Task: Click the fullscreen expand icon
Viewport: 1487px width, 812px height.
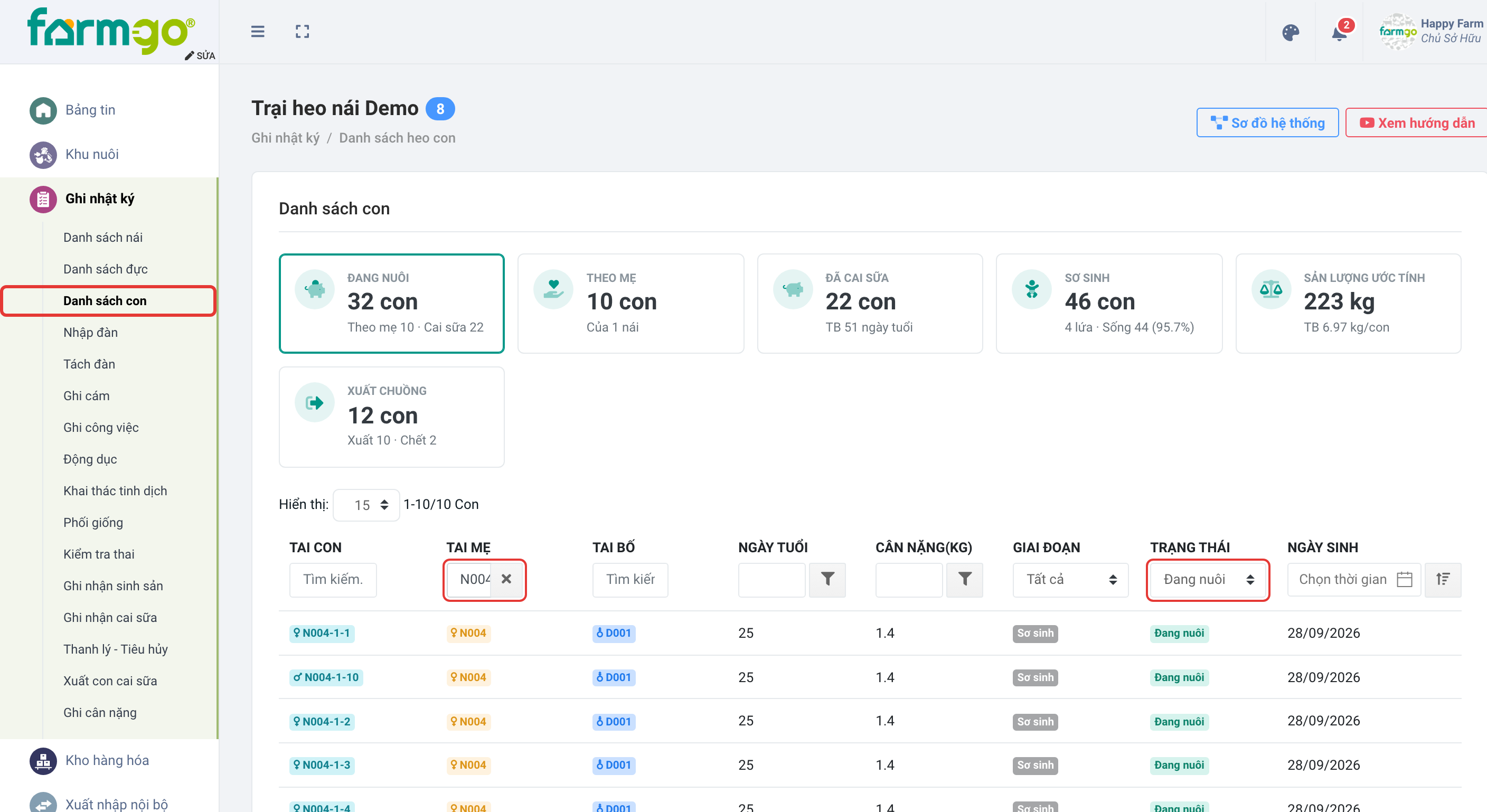Action: point(302,31)
